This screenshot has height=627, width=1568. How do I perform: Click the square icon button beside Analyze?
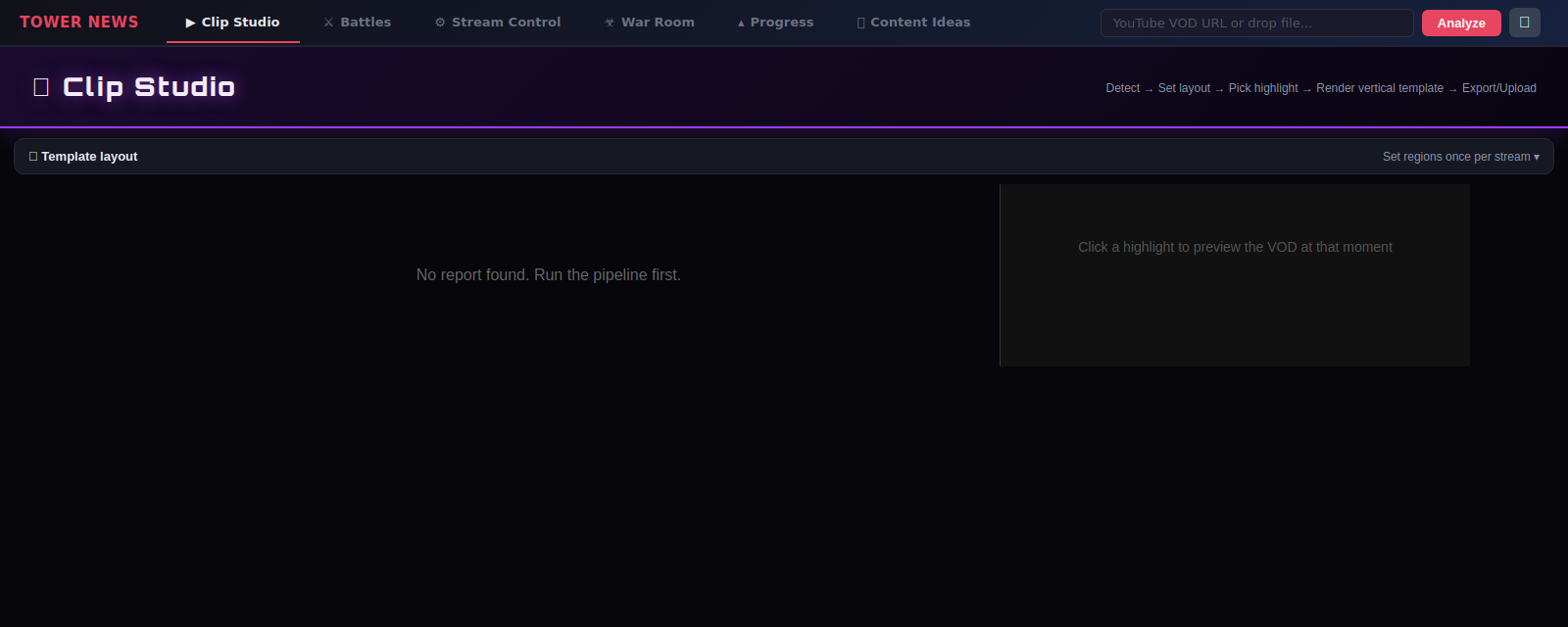point(1525,23)
